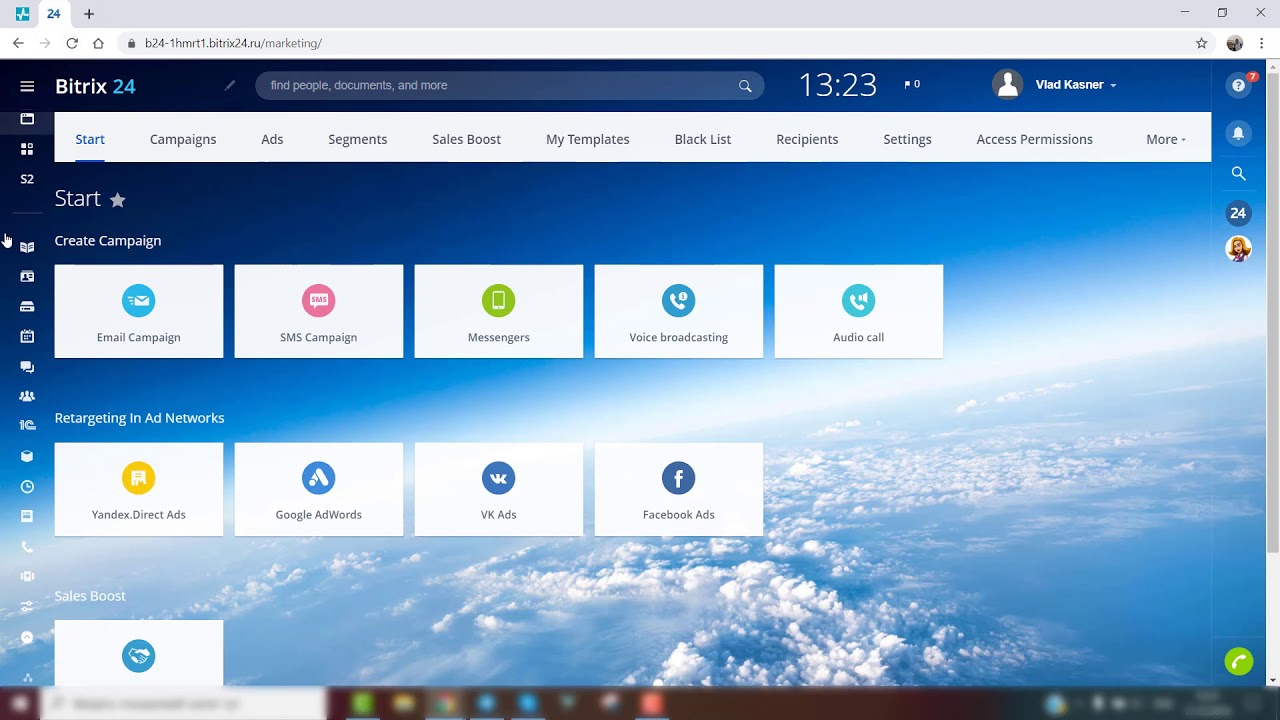The height and width of the screenshot is (720, 1280).
Task: Click the Facebook Ads icon
Action: (679, 478)
